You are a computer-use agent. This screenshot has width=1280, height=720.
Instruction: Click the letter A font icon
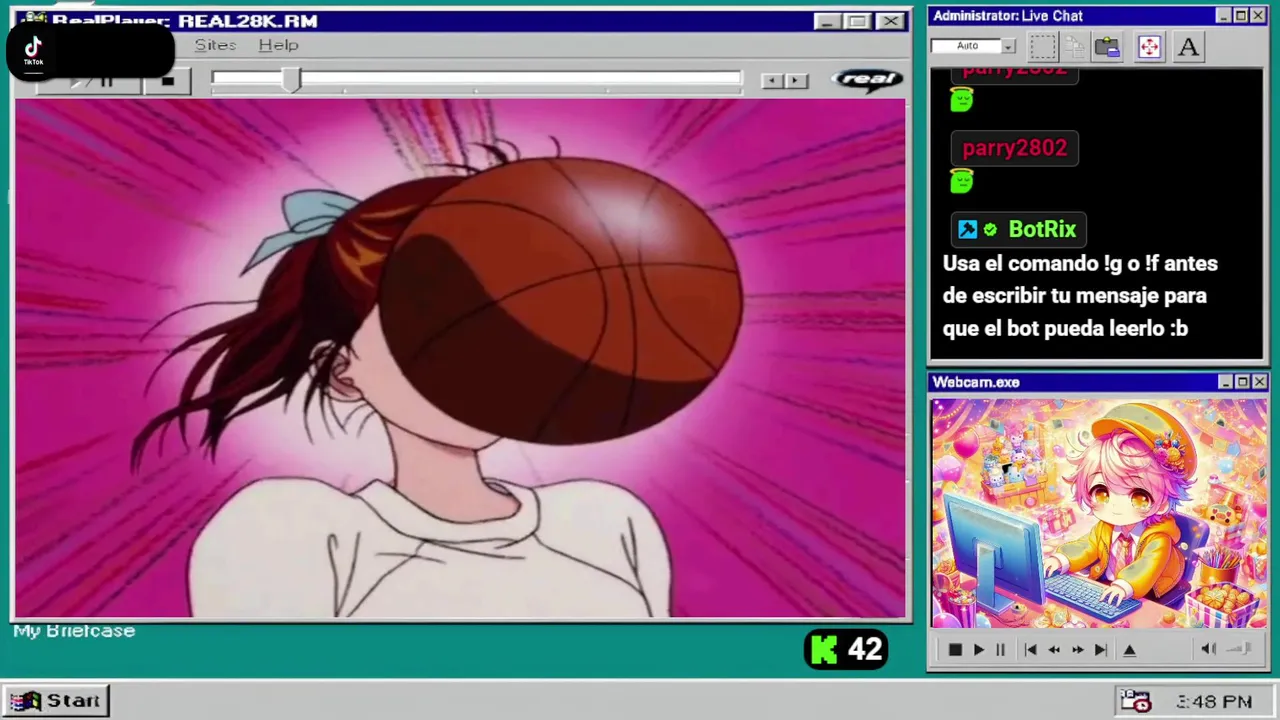(1188, 46)
